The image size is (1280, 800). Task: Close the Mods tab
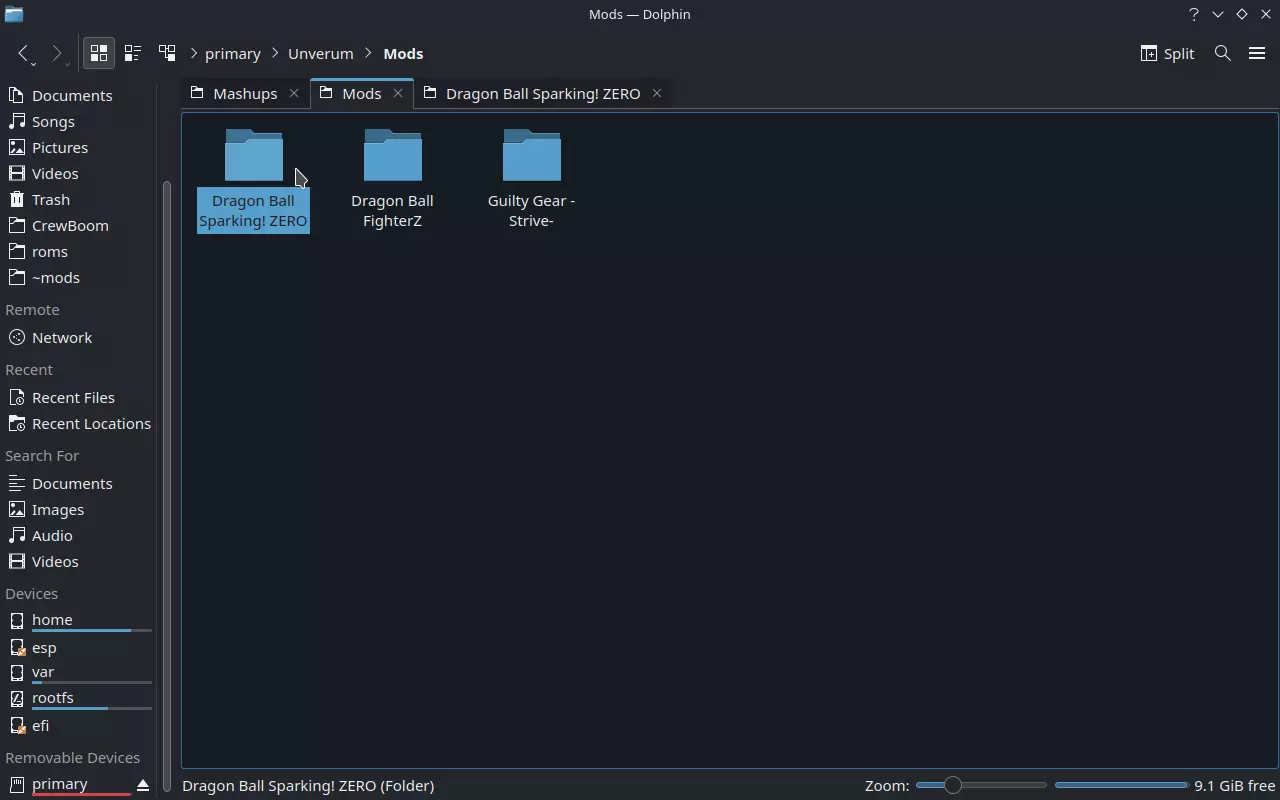(x=398, y=93)
